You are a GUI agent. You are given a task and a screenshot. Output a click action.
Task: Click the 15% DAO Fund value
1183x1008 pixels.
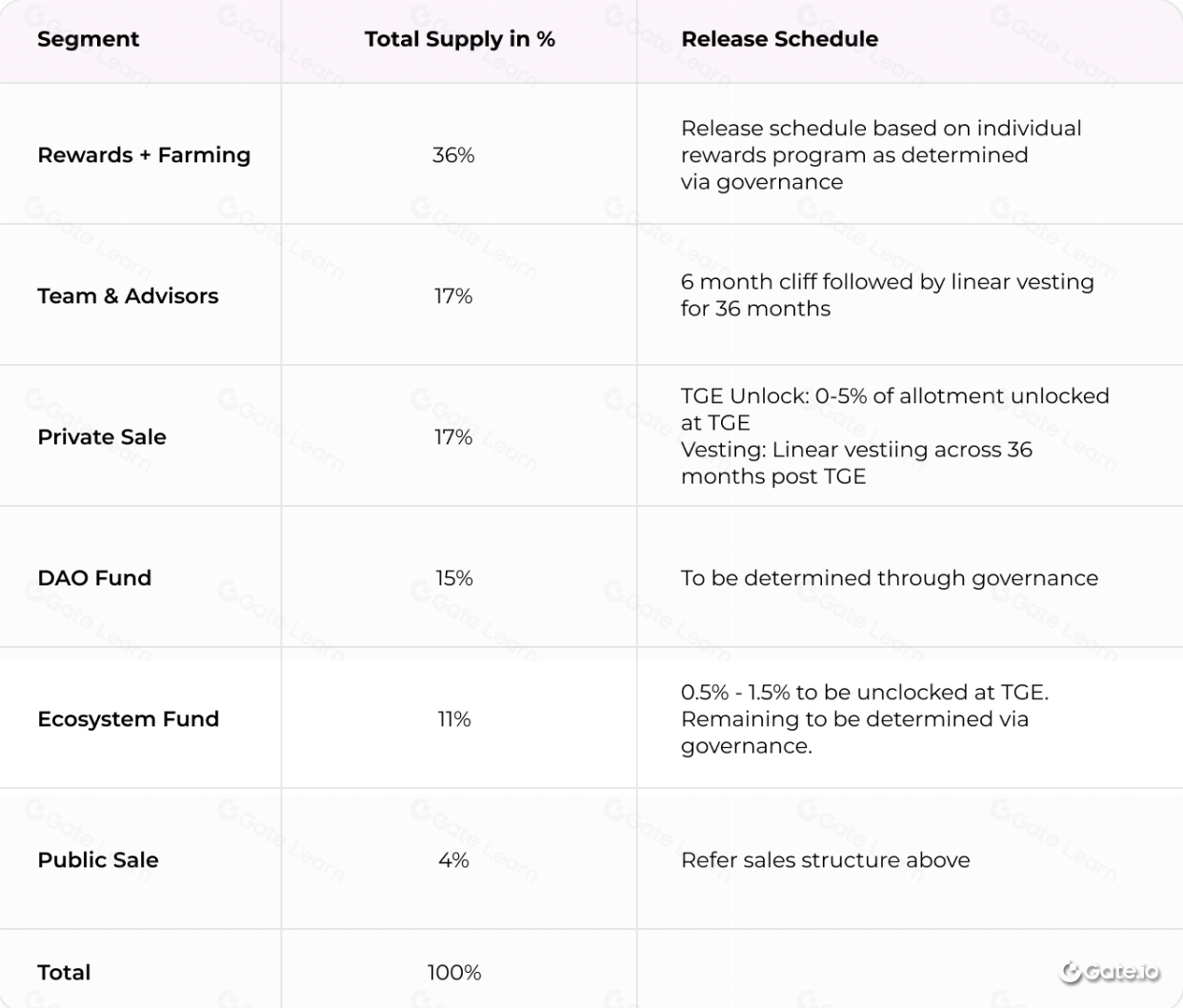click(x=454, y=577)
